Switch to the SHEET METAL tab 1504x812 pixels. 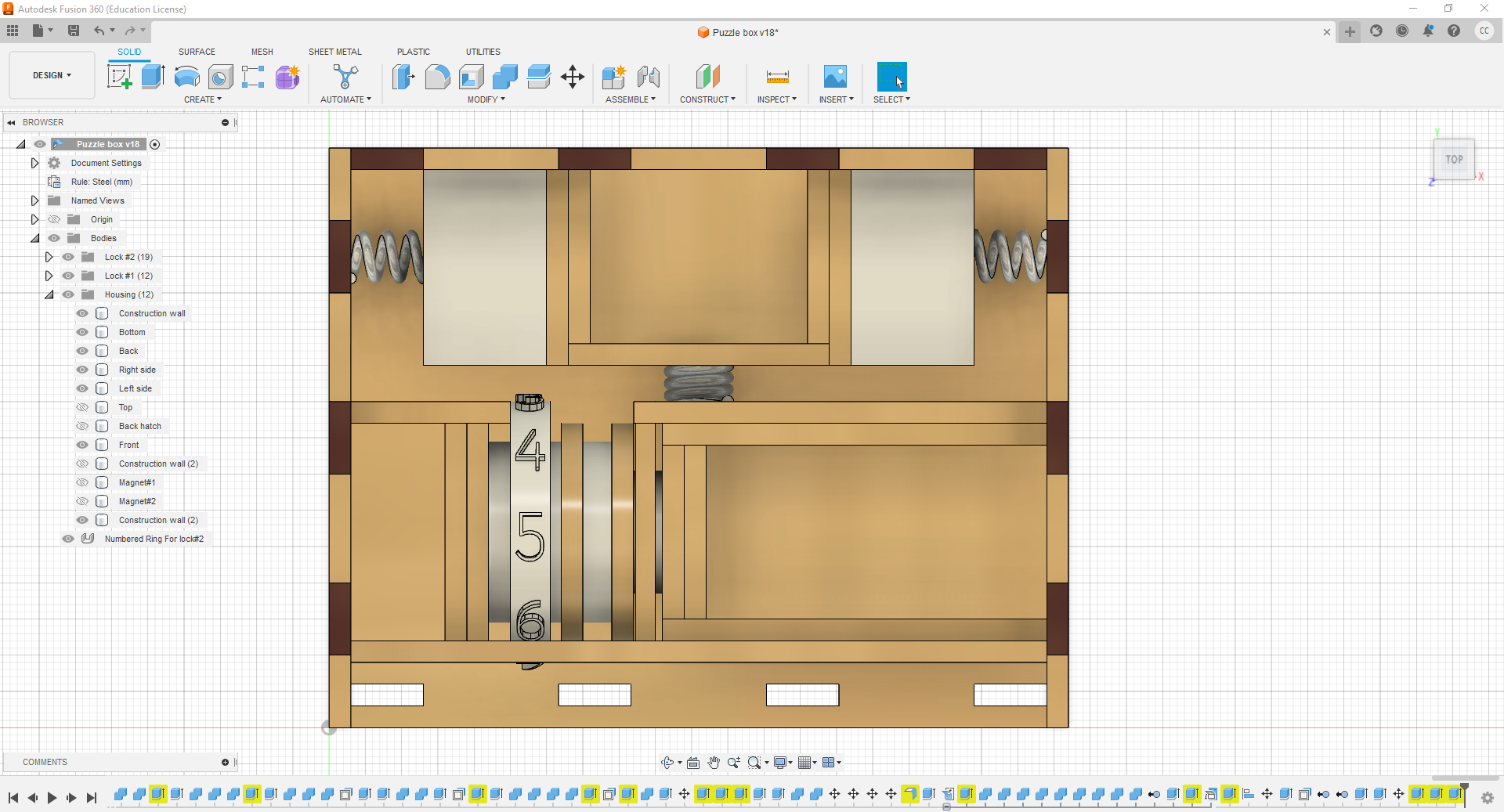coord(334,52)
